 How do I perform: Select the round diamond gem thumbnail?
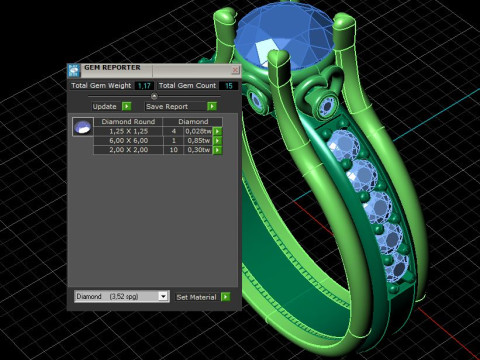(x=83, y=127)
